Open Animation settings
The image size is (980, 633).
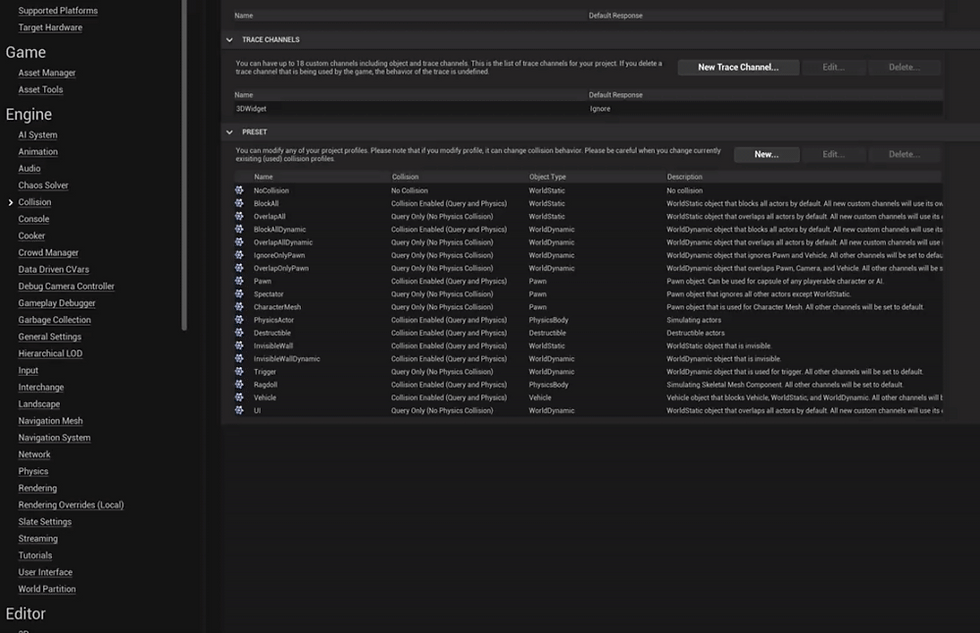38,152
